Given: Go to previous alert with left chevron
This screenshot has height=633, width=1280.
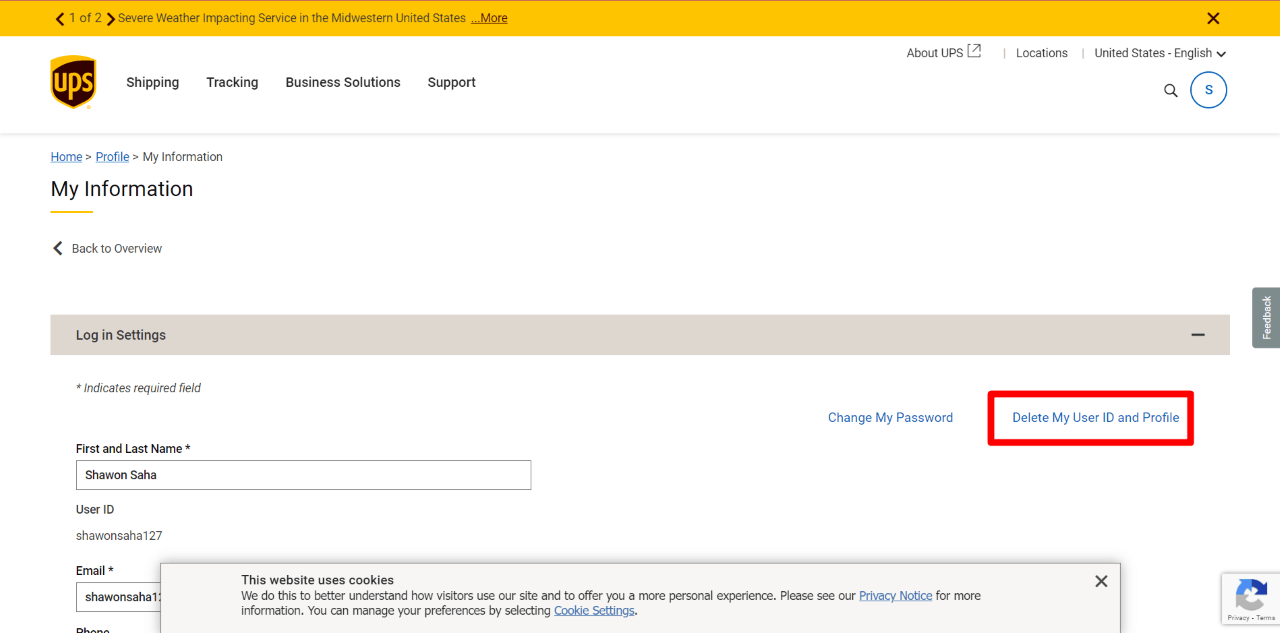Looking at the screenshot, I should tap(60, 18).
